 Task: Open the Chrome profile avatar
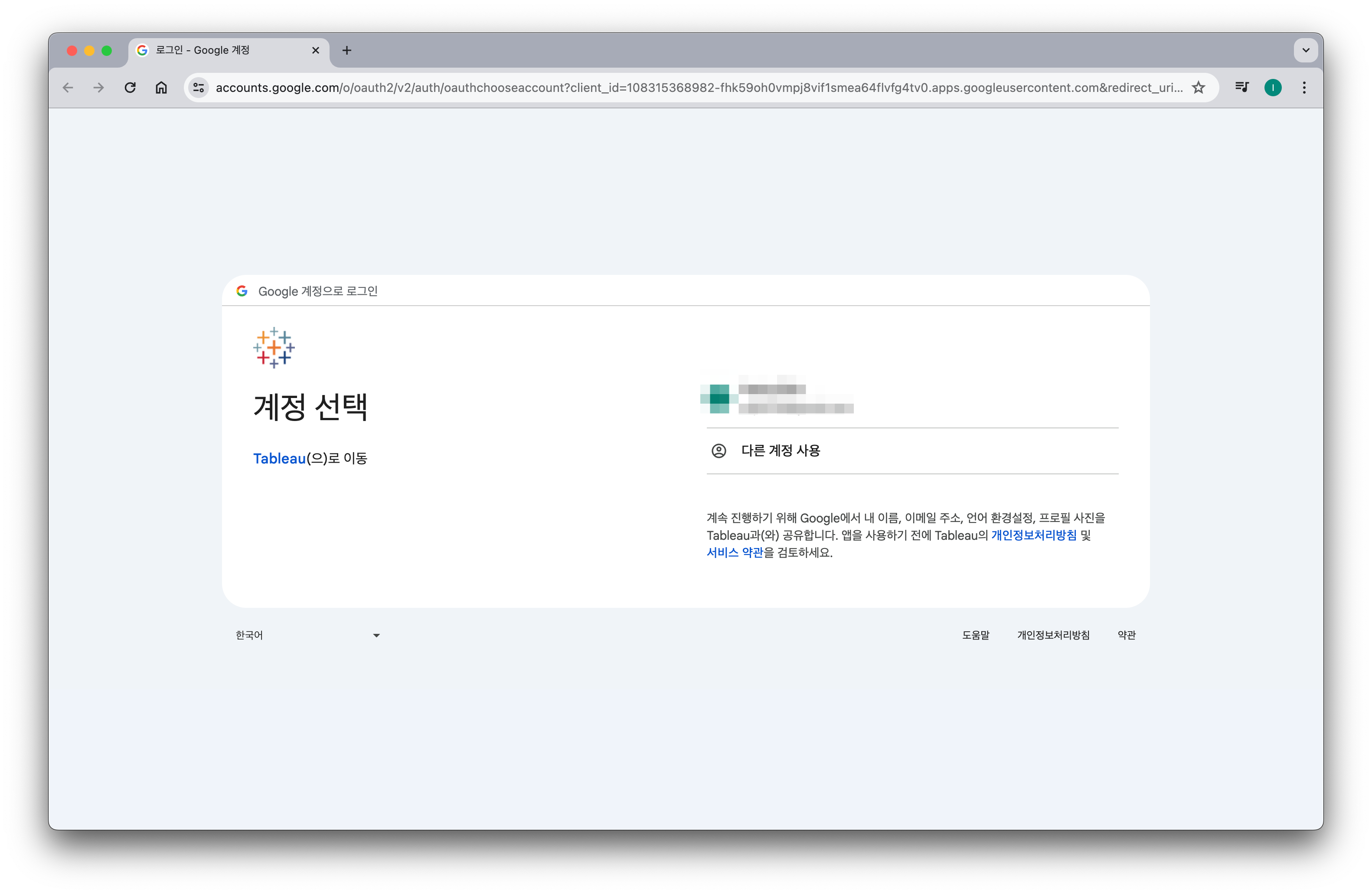tap(1273, 88)
